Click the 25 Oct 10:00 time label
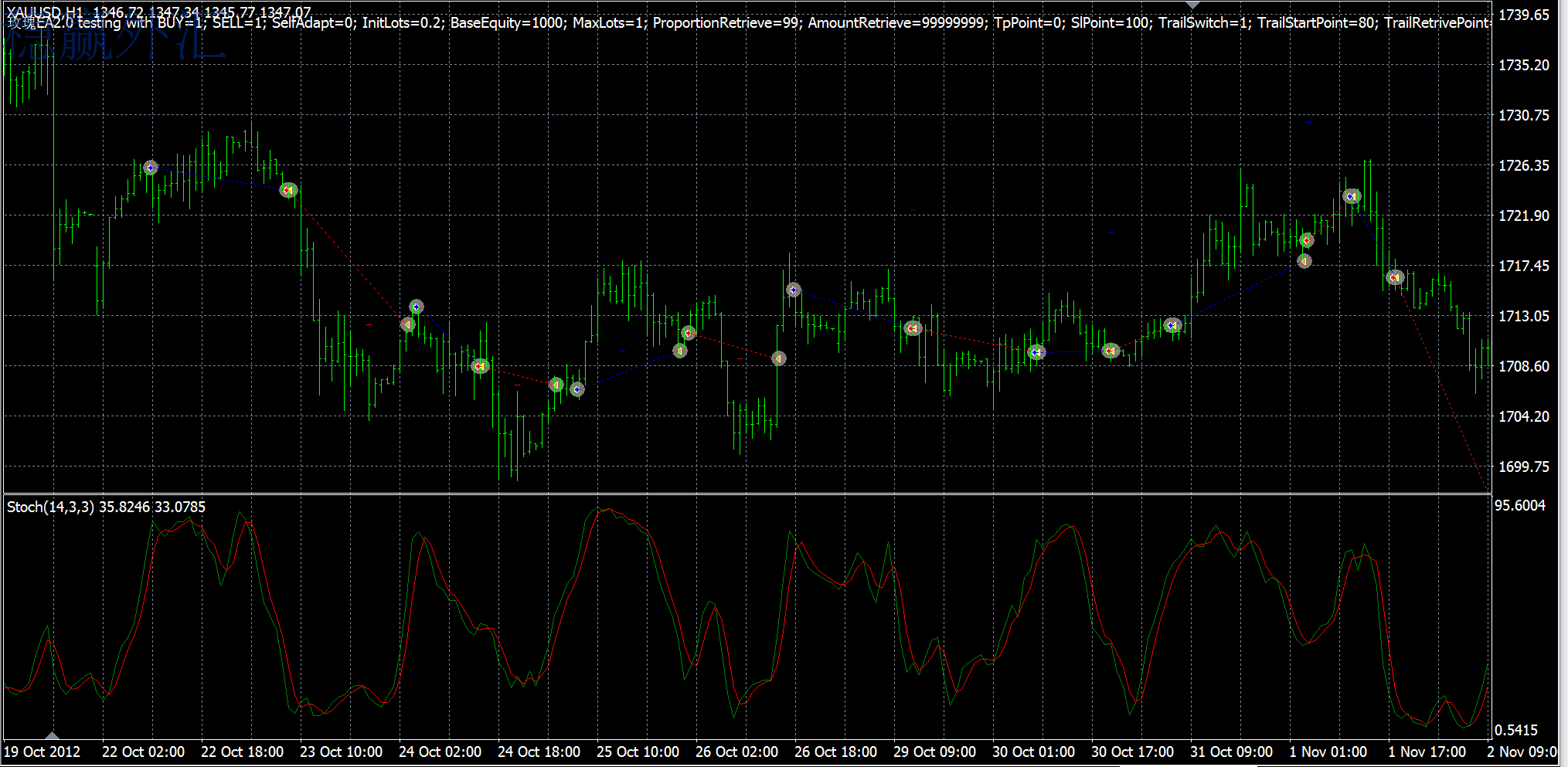The height and width of the screenshot is (767, 1568). (638, 752)
